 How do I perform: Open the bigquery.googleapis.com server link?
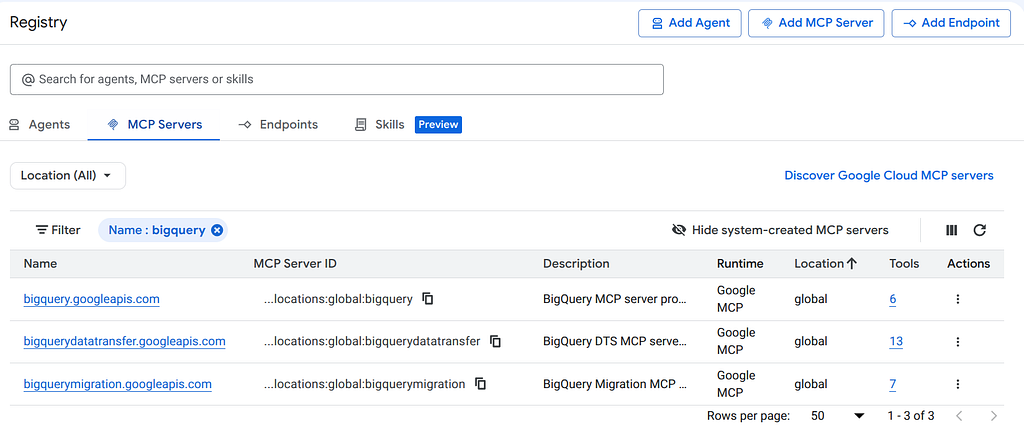click(91, 299)
